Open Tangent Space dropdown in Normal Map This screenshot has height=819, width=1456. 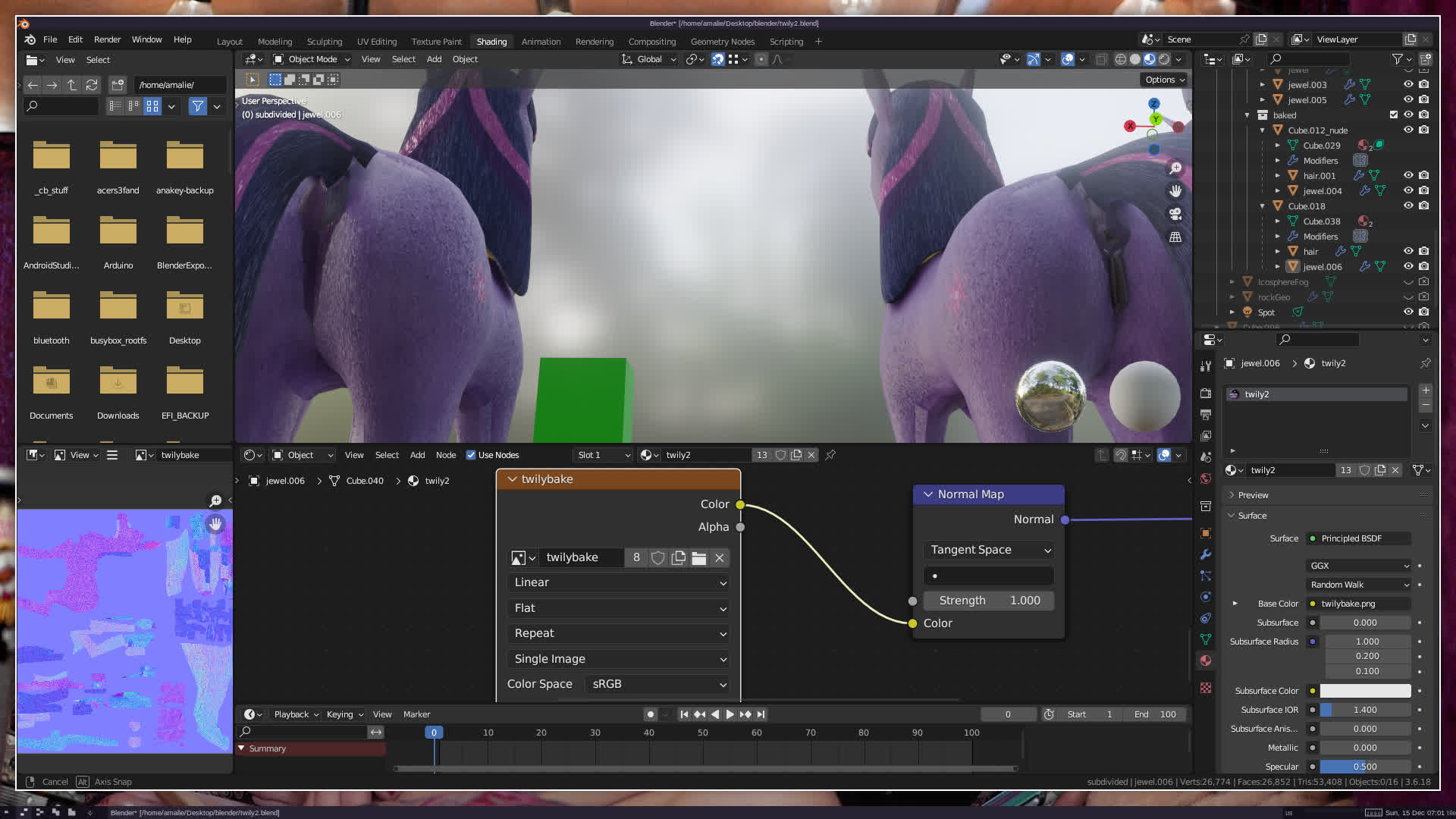pyautogui.click(x=989, y=550)
